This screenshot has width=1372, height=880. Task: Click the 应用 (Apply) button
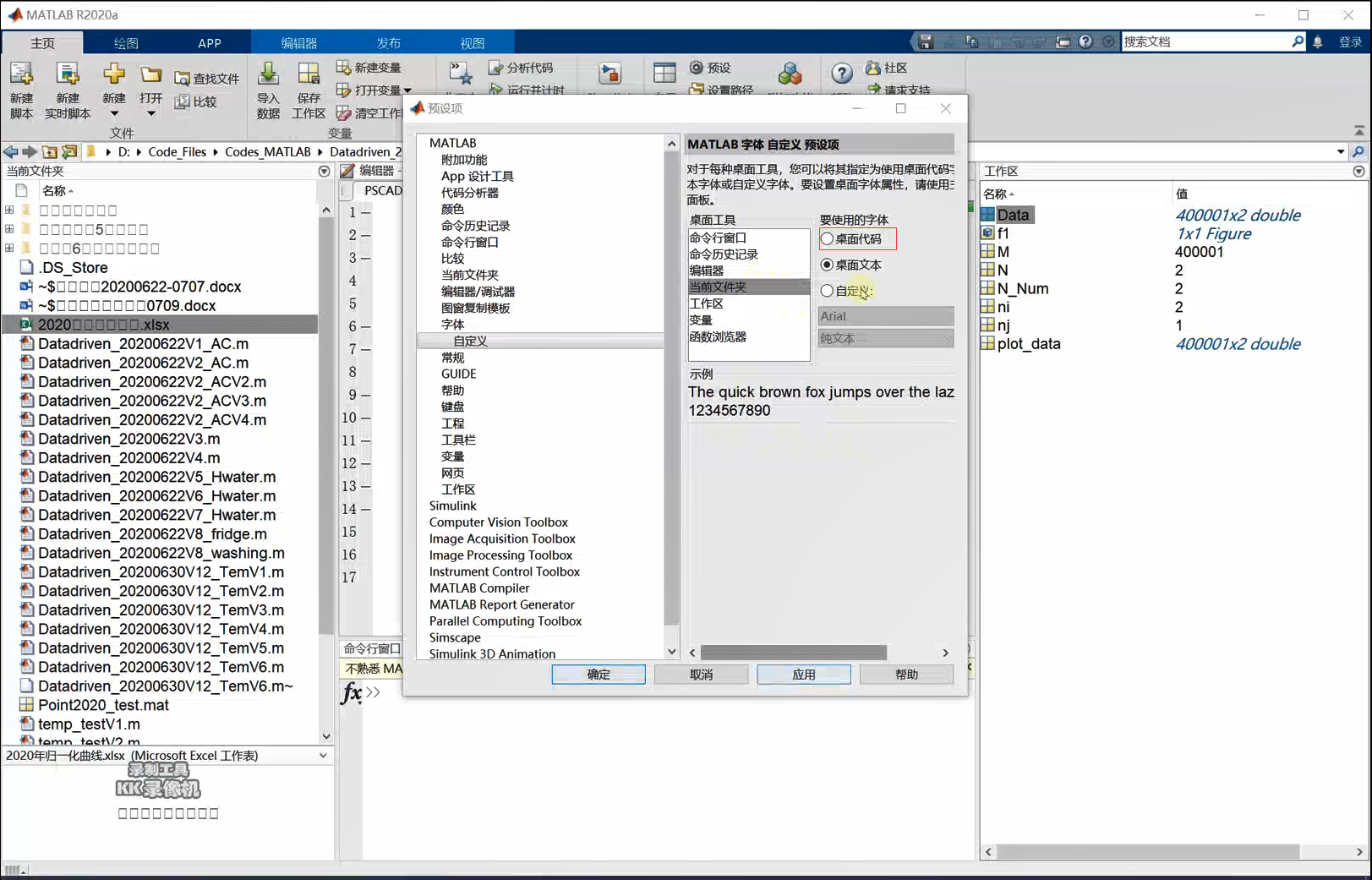[803, 674]
